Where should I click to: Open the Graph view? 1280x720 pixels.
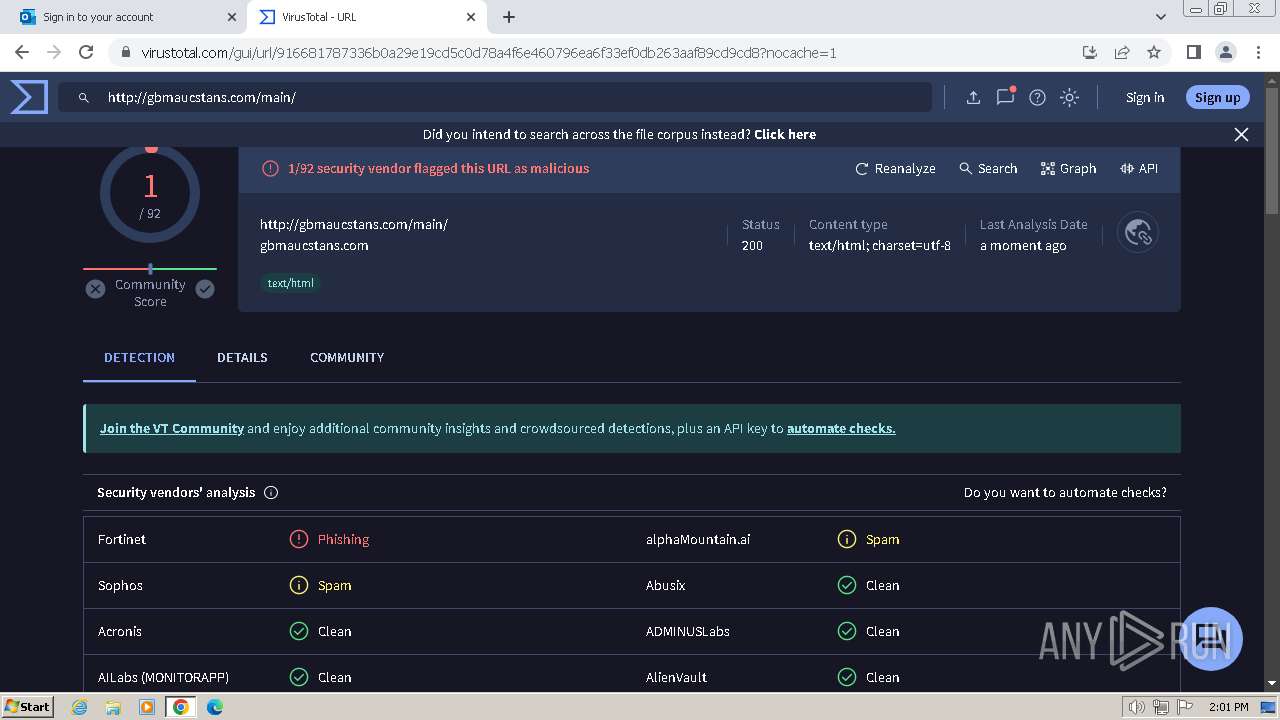[1068, 168]
